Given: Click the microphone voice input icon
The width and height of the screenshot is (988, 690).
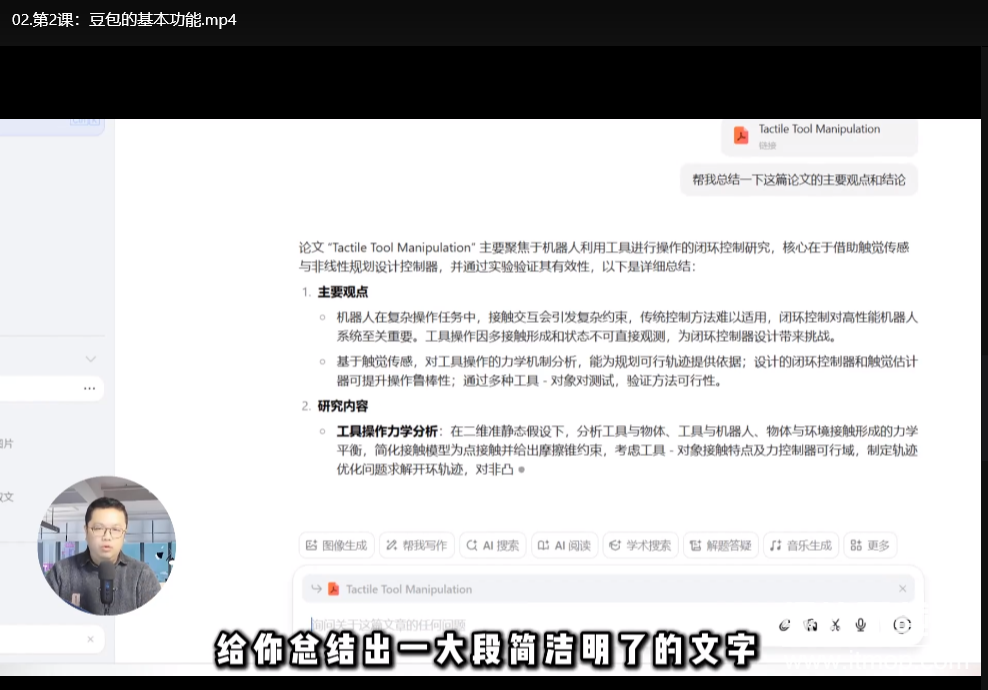Looking at the screenshot, I should [860, 625].
